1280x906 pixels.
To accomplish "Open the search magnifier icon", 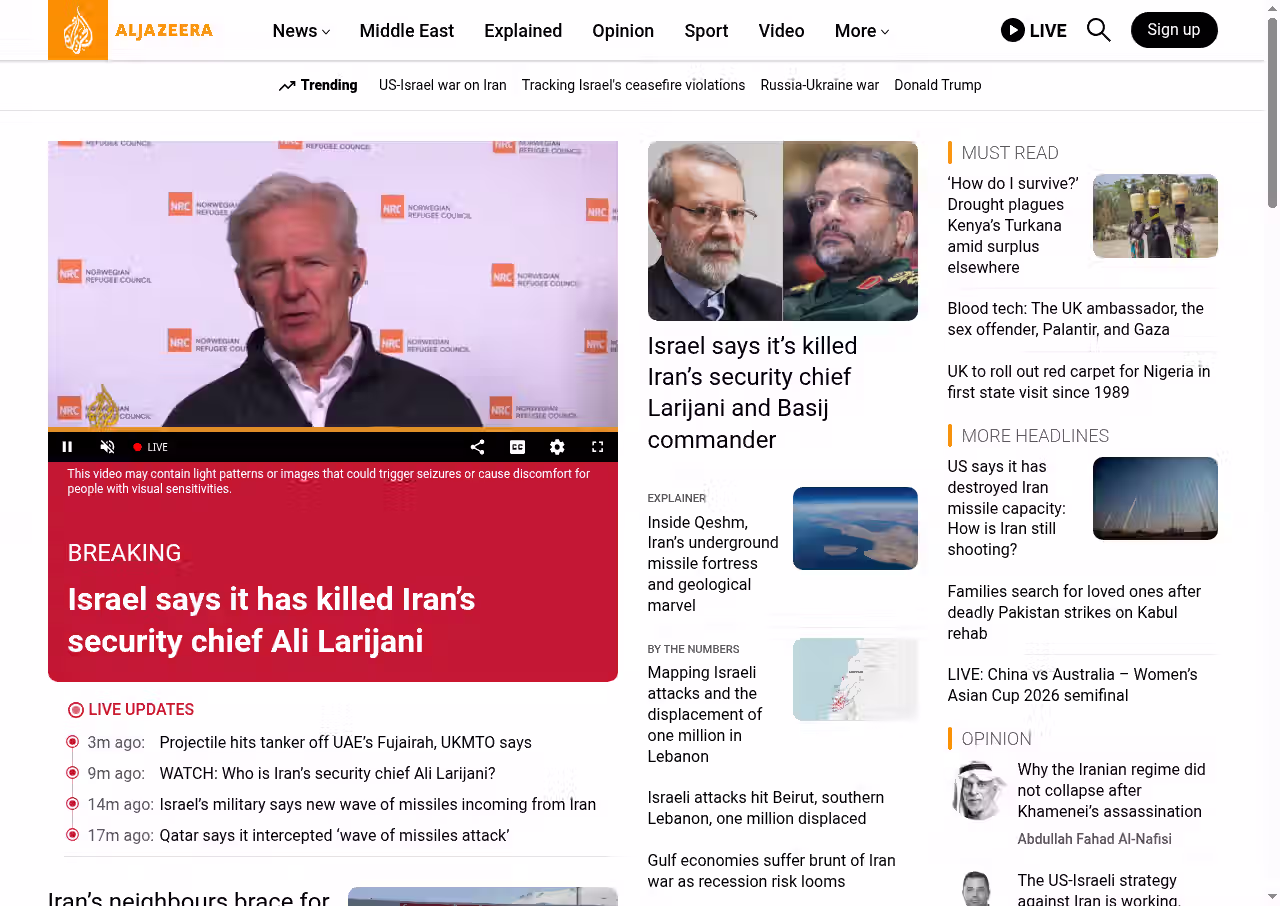I will pyautogui.click(x=1098, y=30).
